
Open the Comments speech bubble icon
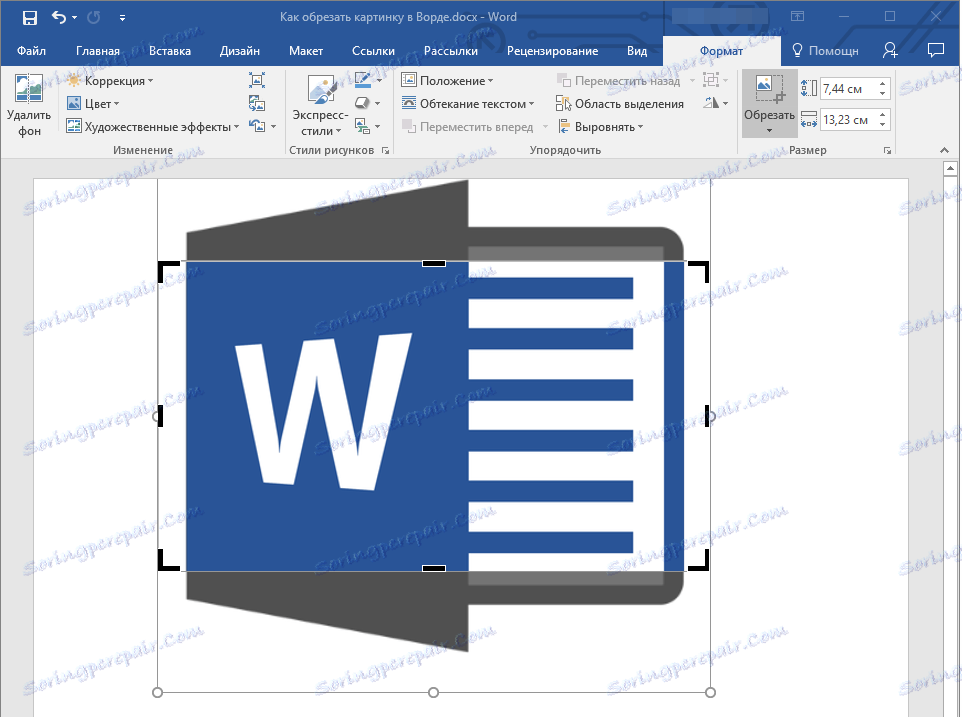pyautogui.click(x=936, y=50)
